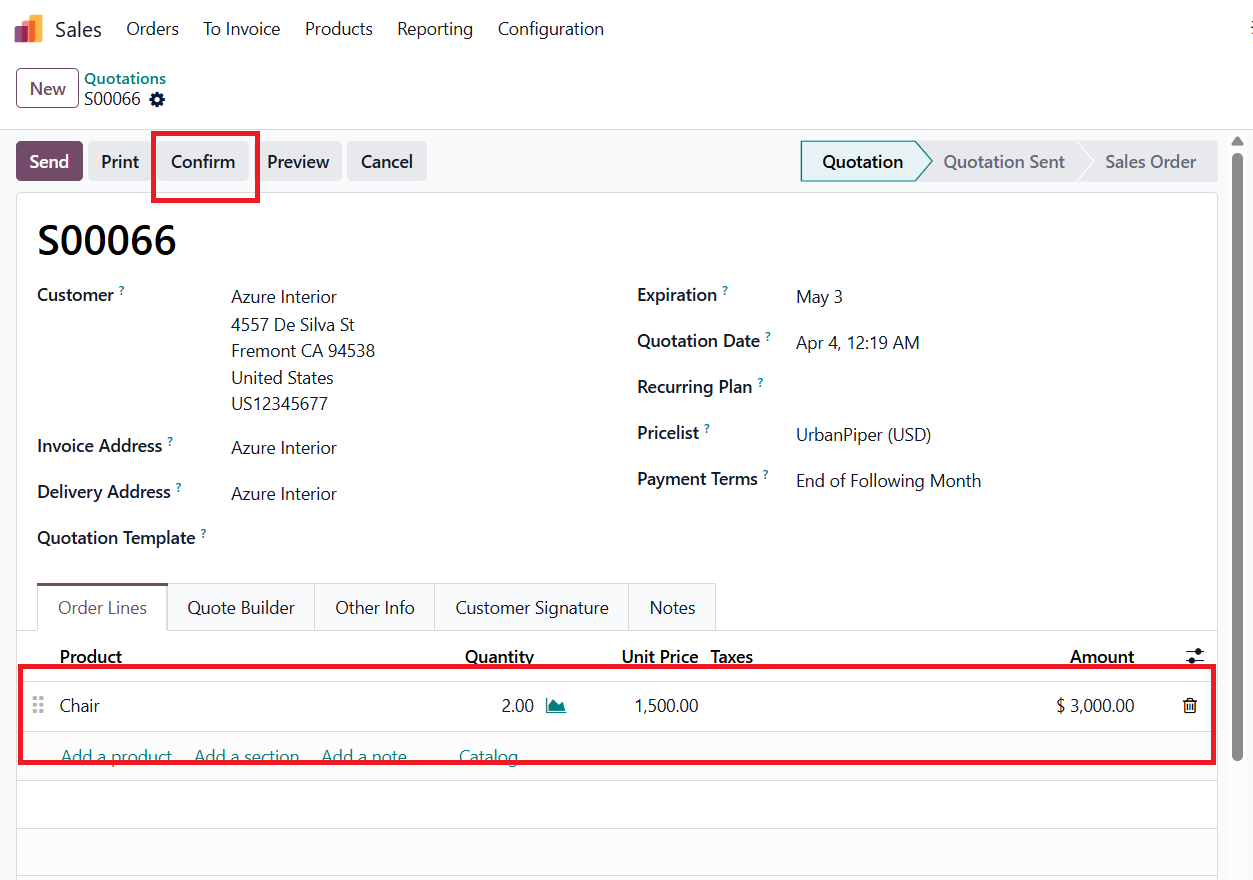Click help icon beside Pricelist label

707,429
